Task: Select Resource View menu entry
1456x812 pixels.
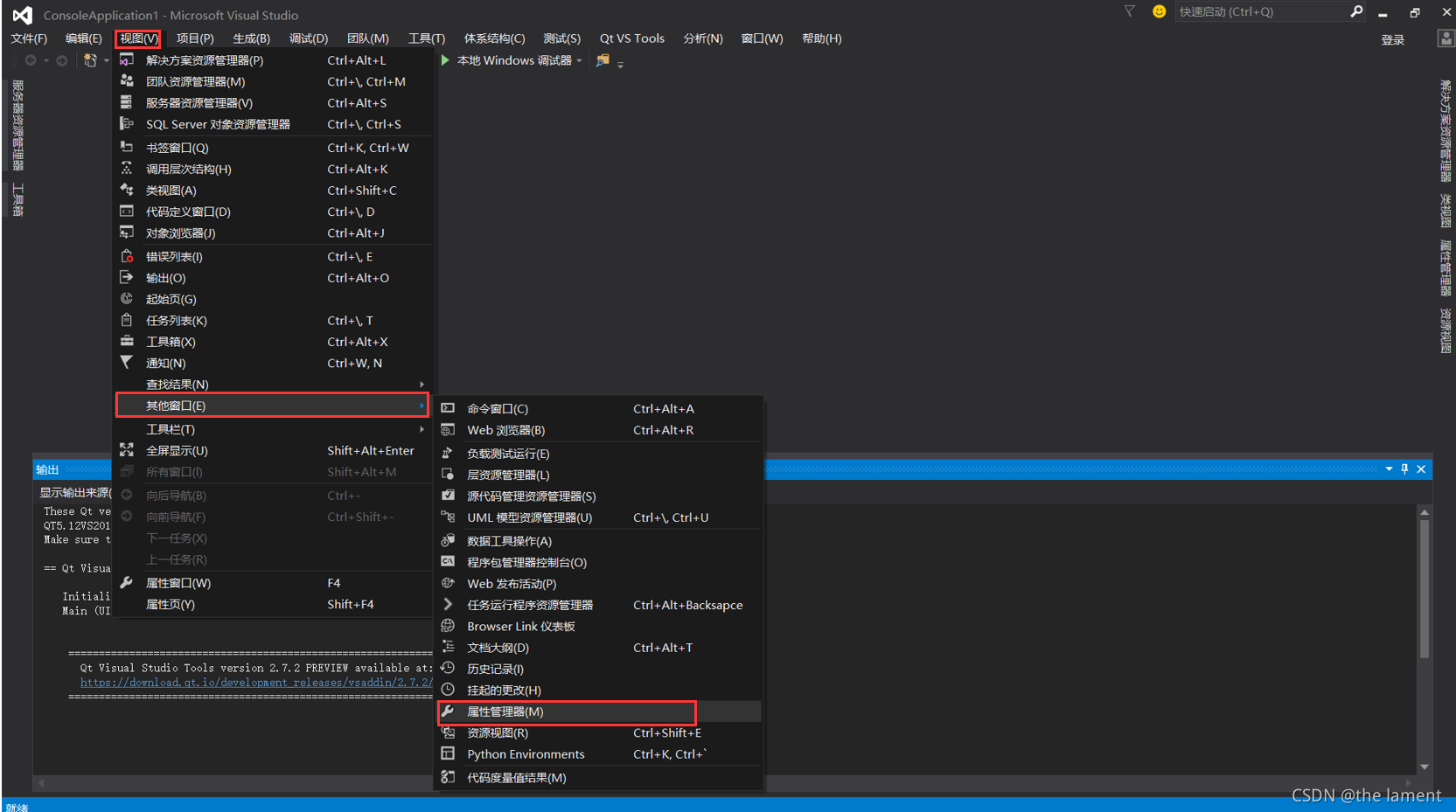Action: (x=598, y=732)
